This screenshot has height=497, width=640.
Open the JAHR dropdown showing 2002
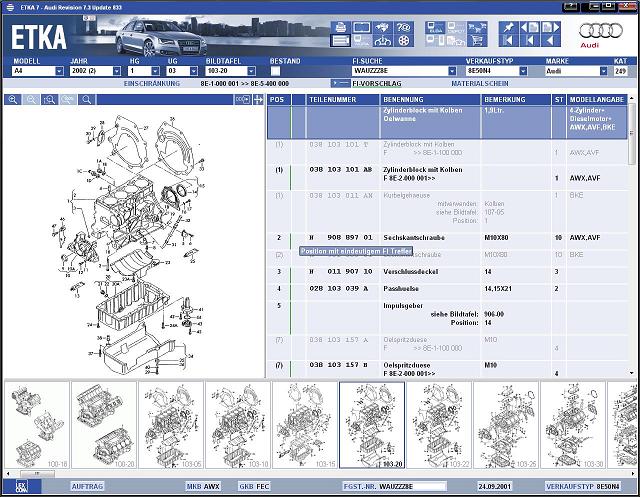(x=117, y=71)
